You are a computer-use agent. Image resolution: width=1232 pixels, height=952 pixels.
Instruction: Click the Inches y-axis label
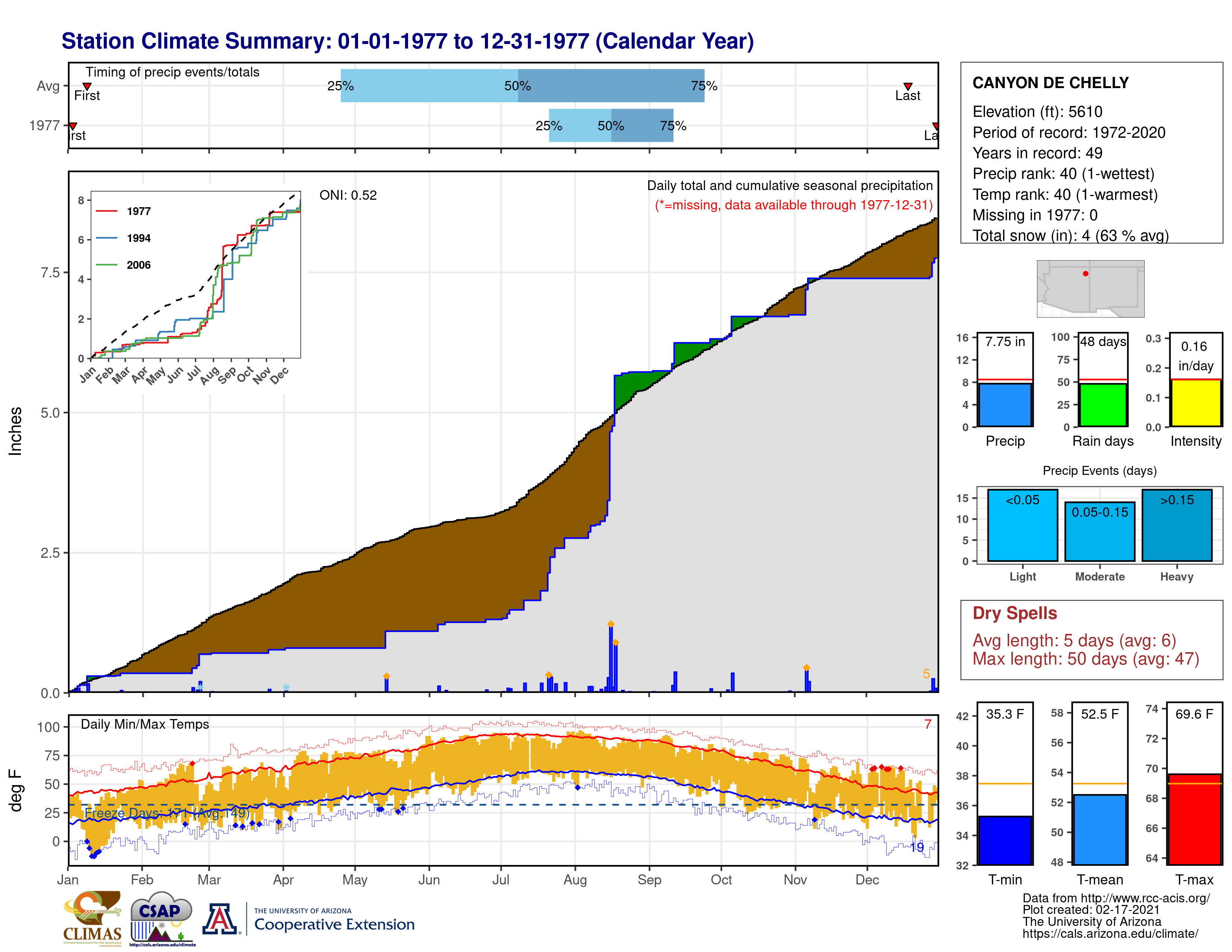pos(15,432)
